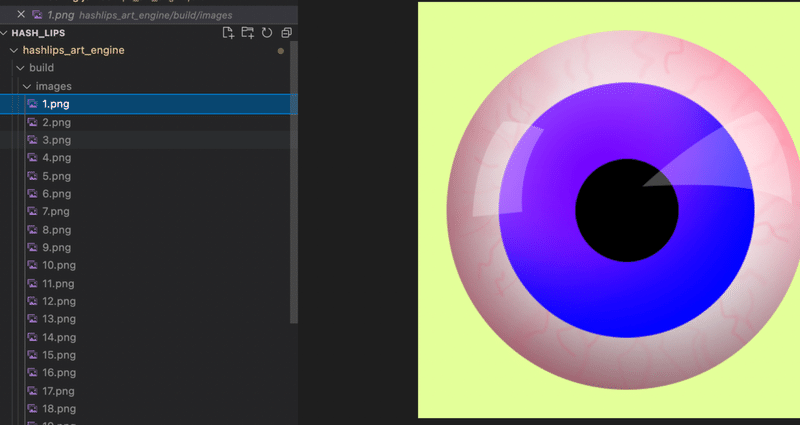
Task: Click the explorer vertical scrollbar
Action: pos(293,183)
